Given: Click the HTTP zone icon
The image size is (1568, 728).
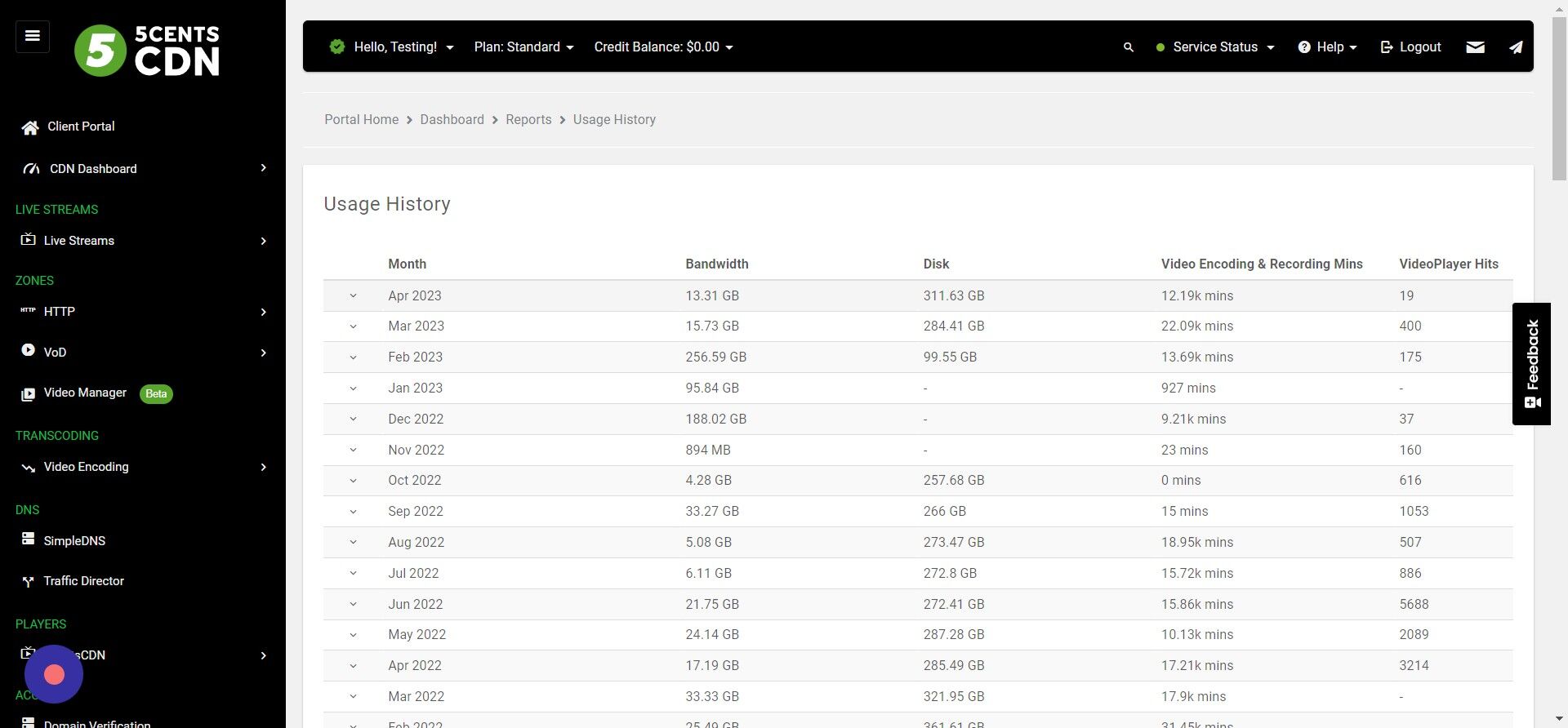Looking at the screenshot, I should pos(28,310).
